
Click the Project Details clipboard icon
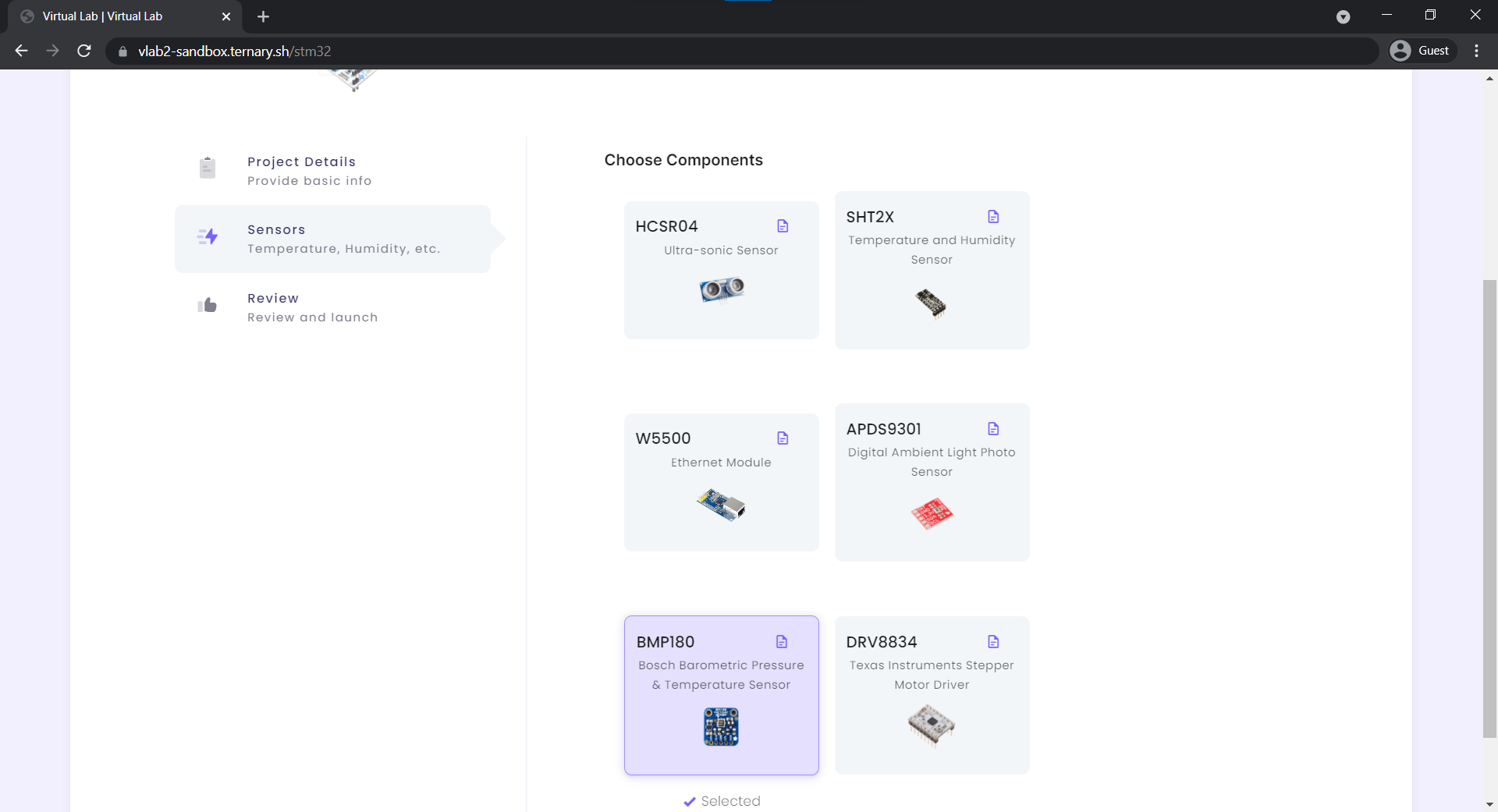(208, 168)
